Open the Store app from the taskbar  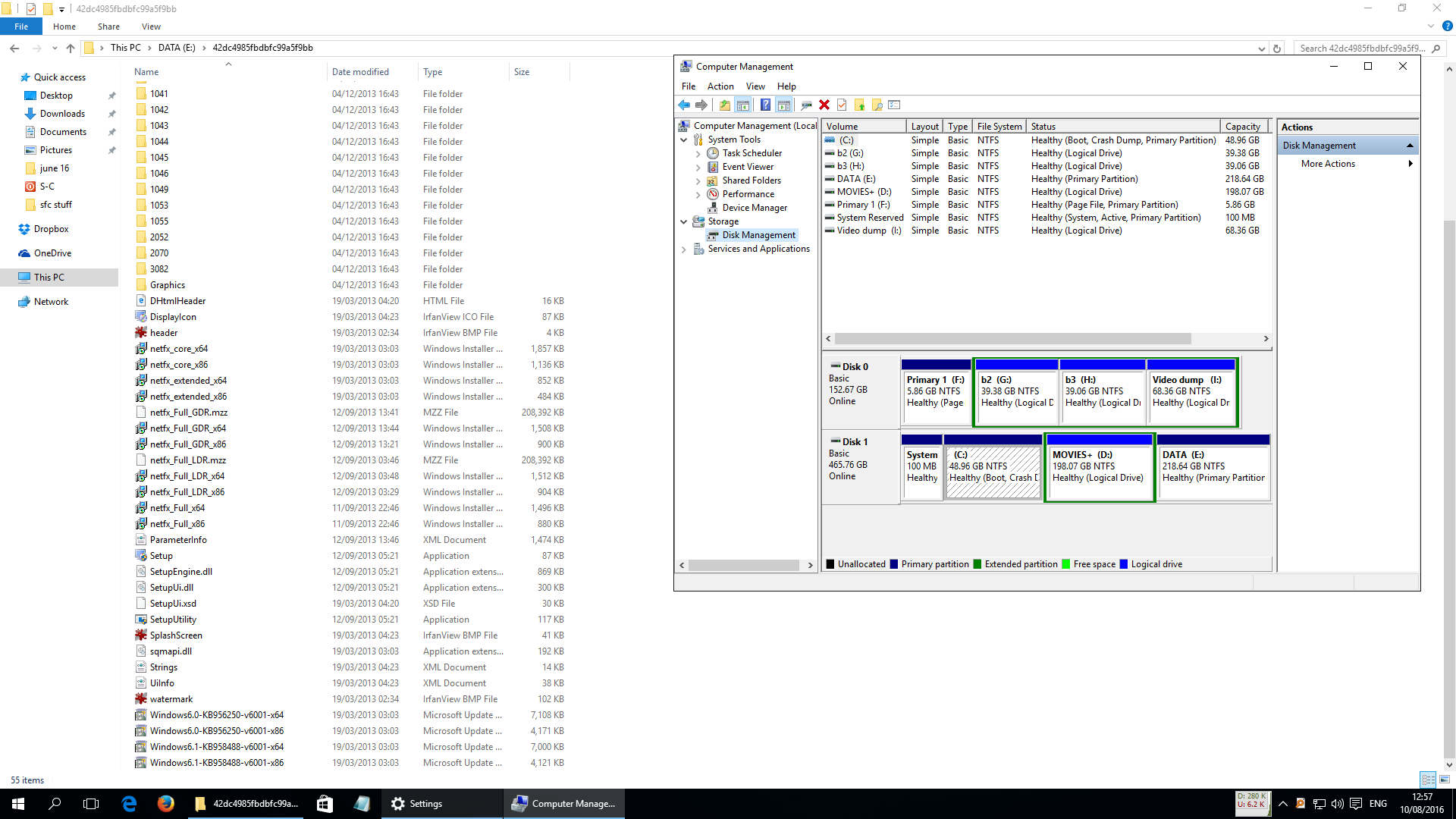coord(325,804)
